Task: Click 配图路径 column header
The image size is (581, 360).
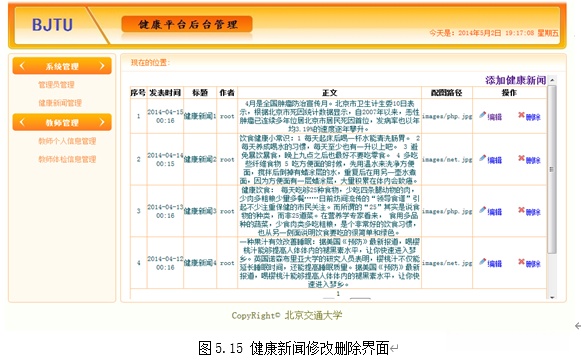Action: (x=446, y=93)
